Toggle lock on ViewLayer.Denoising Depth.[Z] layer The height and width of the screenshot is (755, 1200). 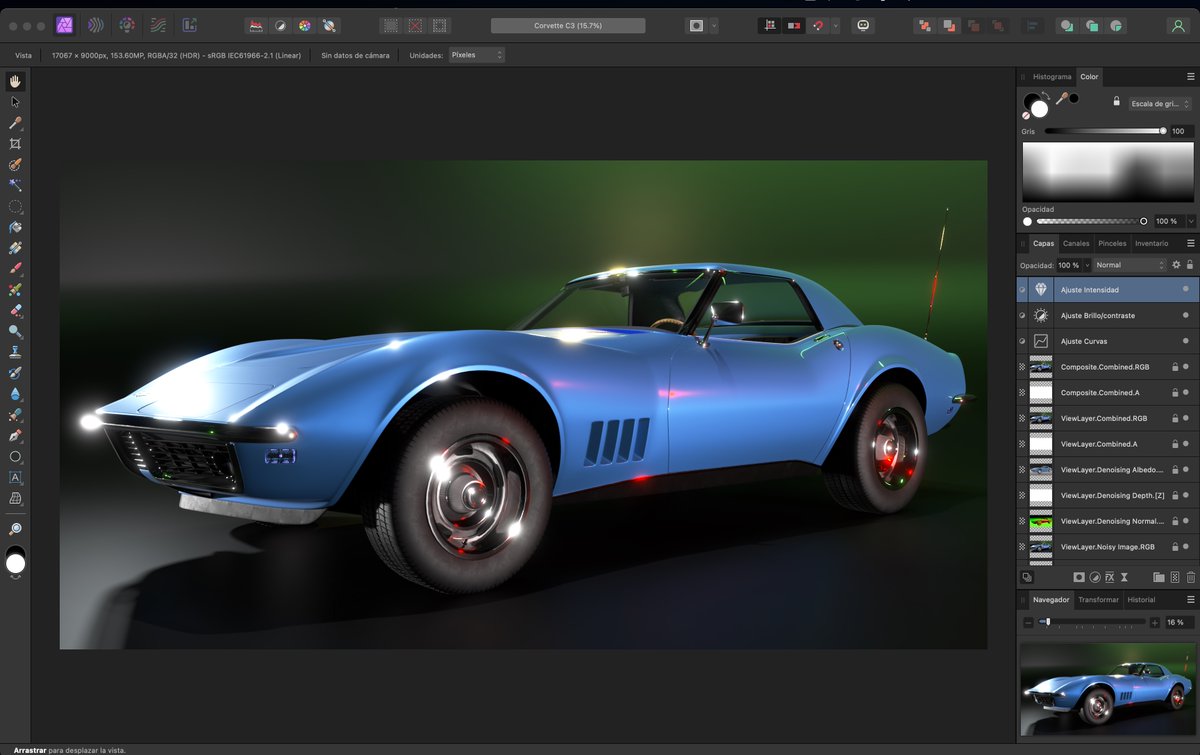pos(1175,495)
